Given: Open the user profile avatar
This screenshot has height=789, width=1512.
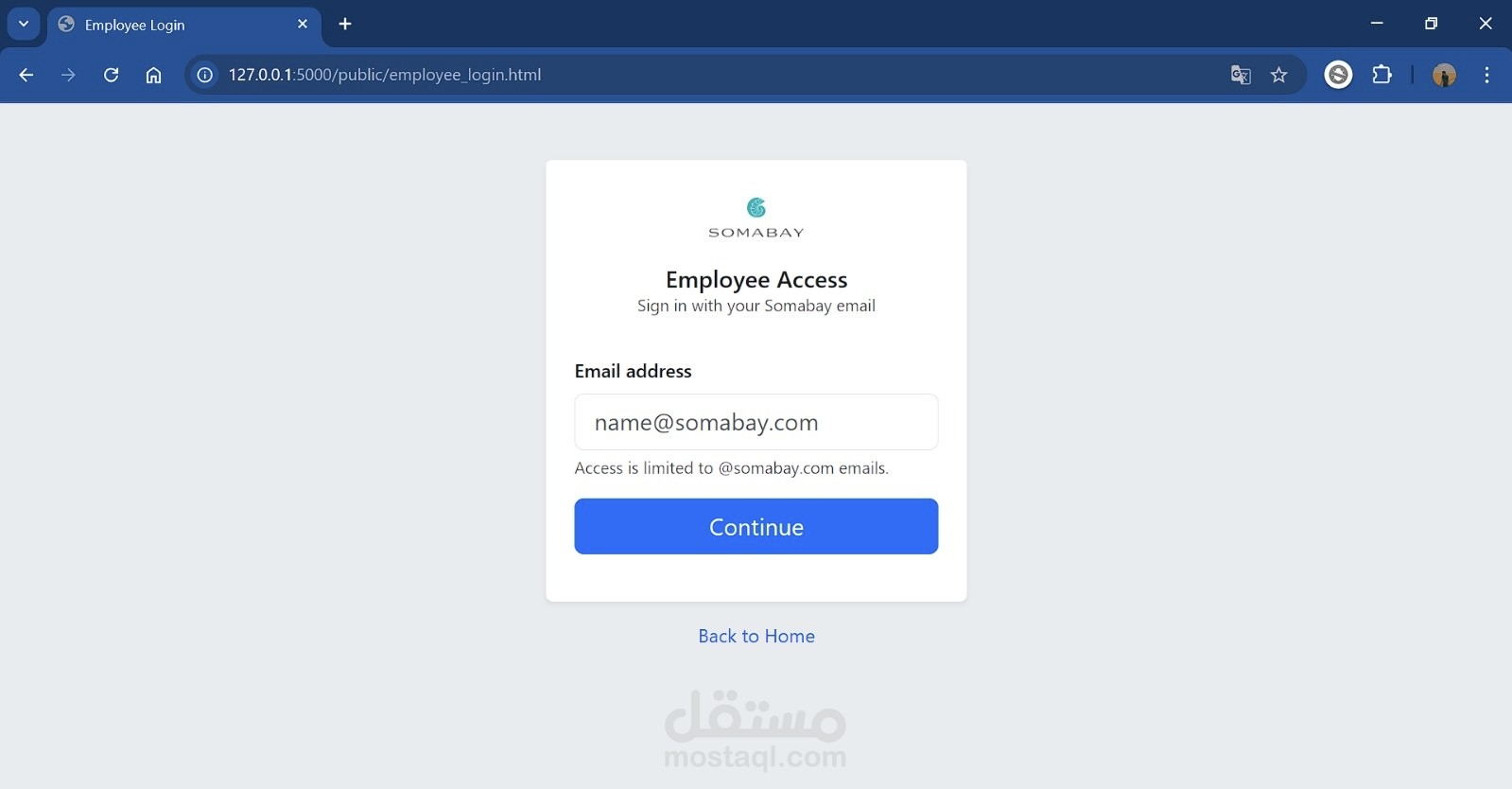Looking at the screenshot, I should coord(1444,75).
